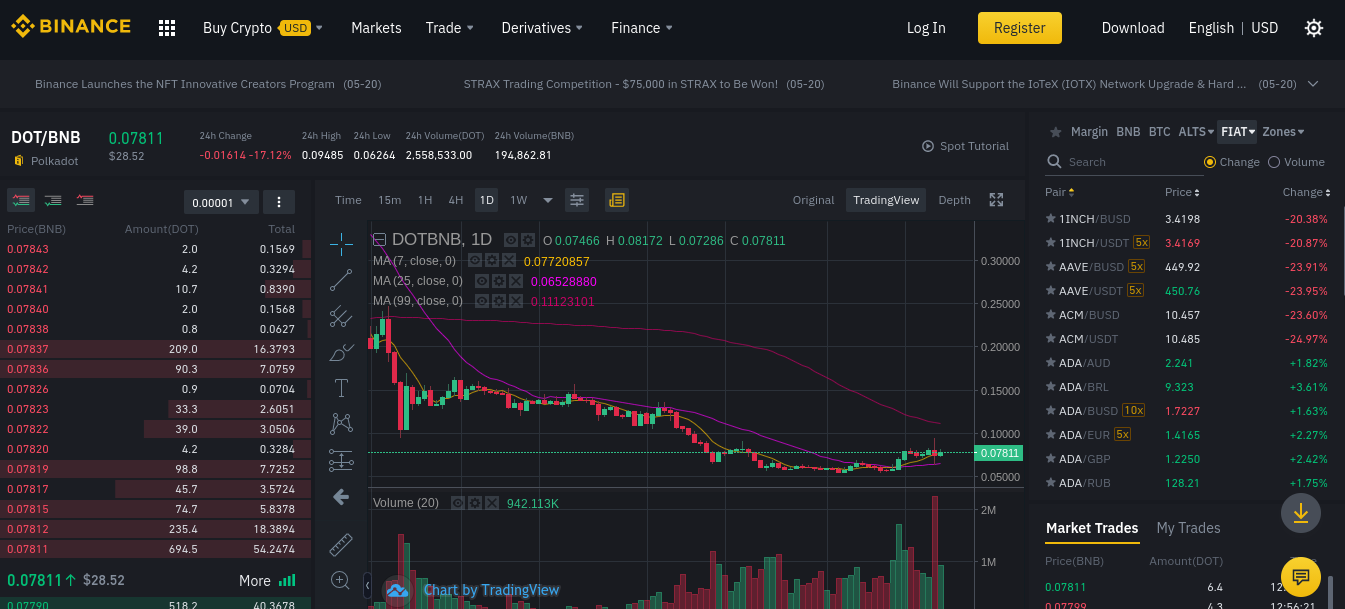
Task: Click the back arrow in chart toolbar
Action: [x=341, y=497]
